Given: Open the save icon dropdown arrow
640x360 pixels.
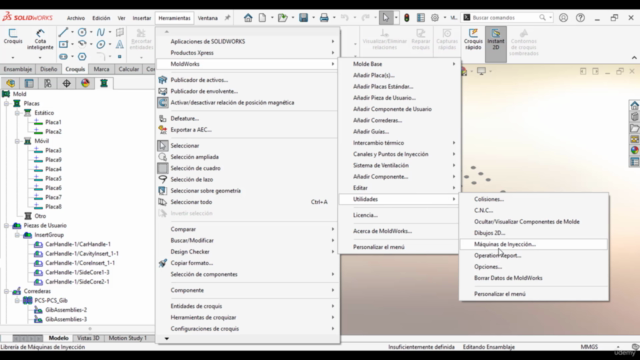Looking at the screenshot, I should coord(313,18).
